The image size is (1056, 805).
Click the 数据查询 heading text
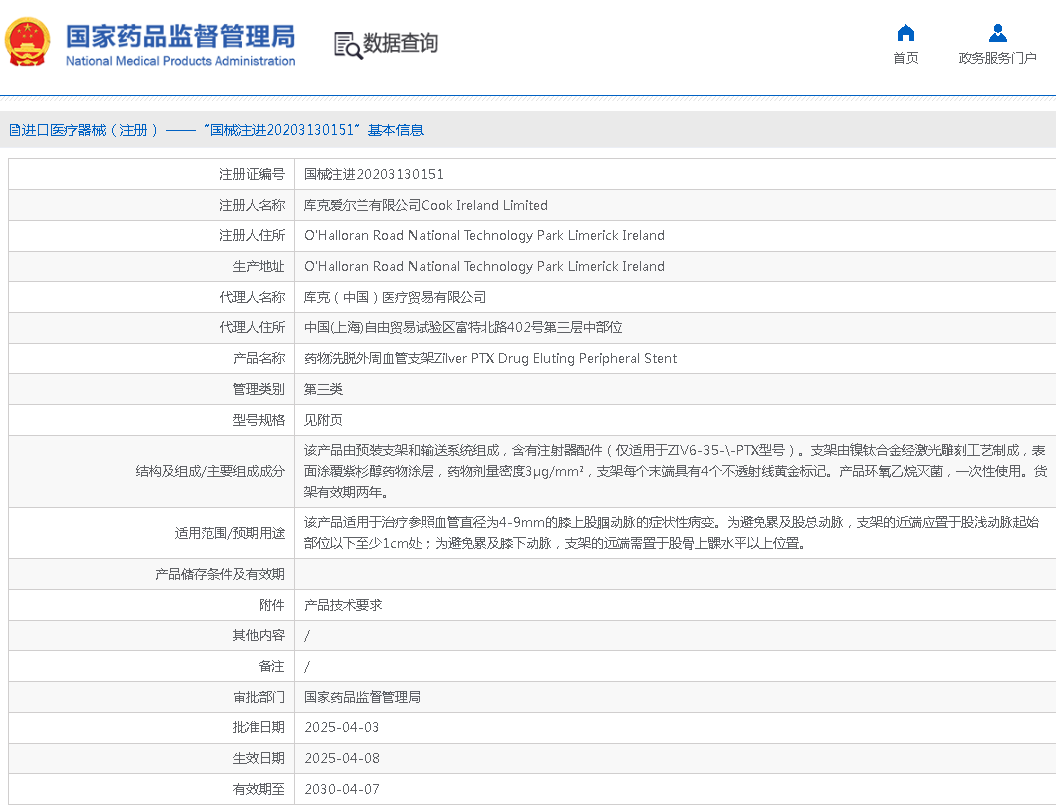click(401, 43)
